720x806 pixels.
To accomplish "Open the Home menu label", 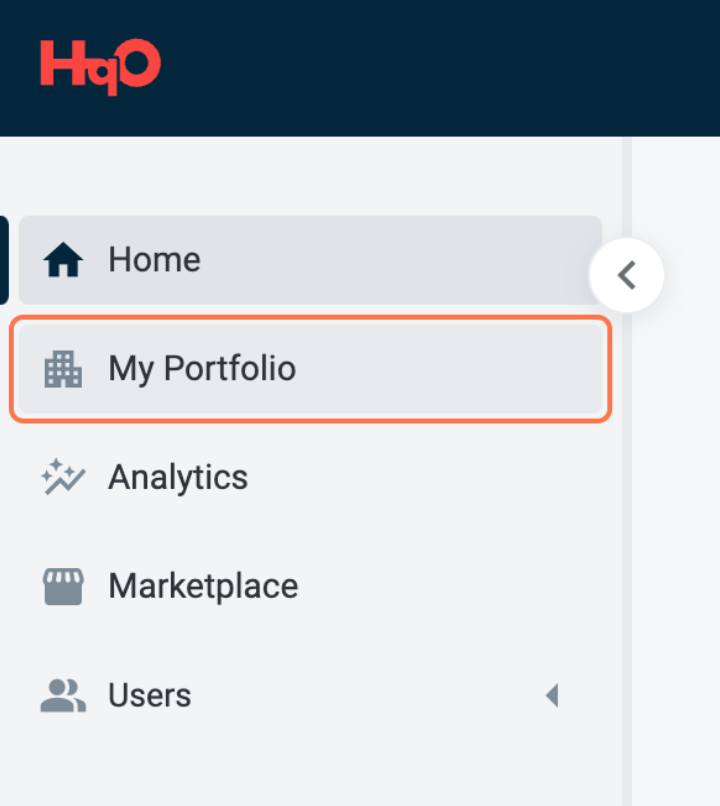I will tap(154, 260).
